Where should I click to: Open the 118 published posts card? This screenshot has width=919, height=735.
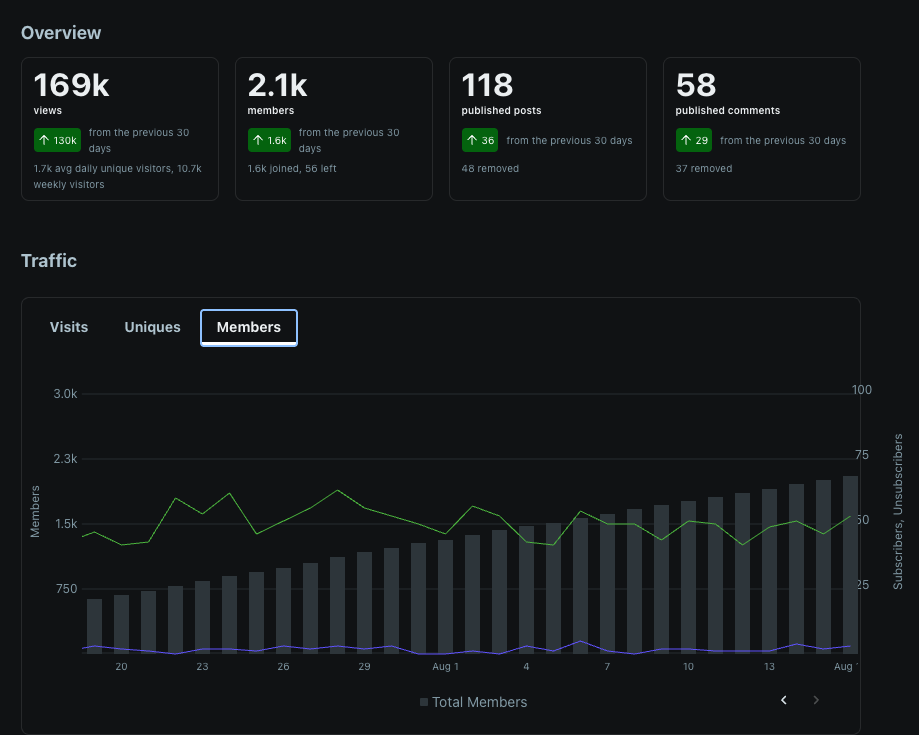tap(547, 129)
